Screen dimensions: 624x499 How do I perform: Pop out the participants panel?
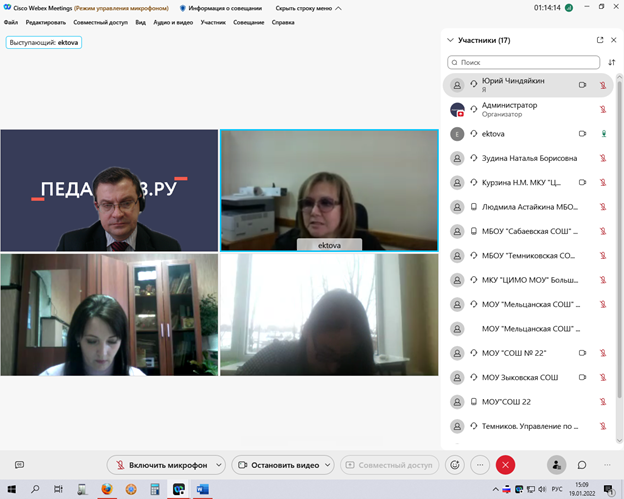(600, 40)
